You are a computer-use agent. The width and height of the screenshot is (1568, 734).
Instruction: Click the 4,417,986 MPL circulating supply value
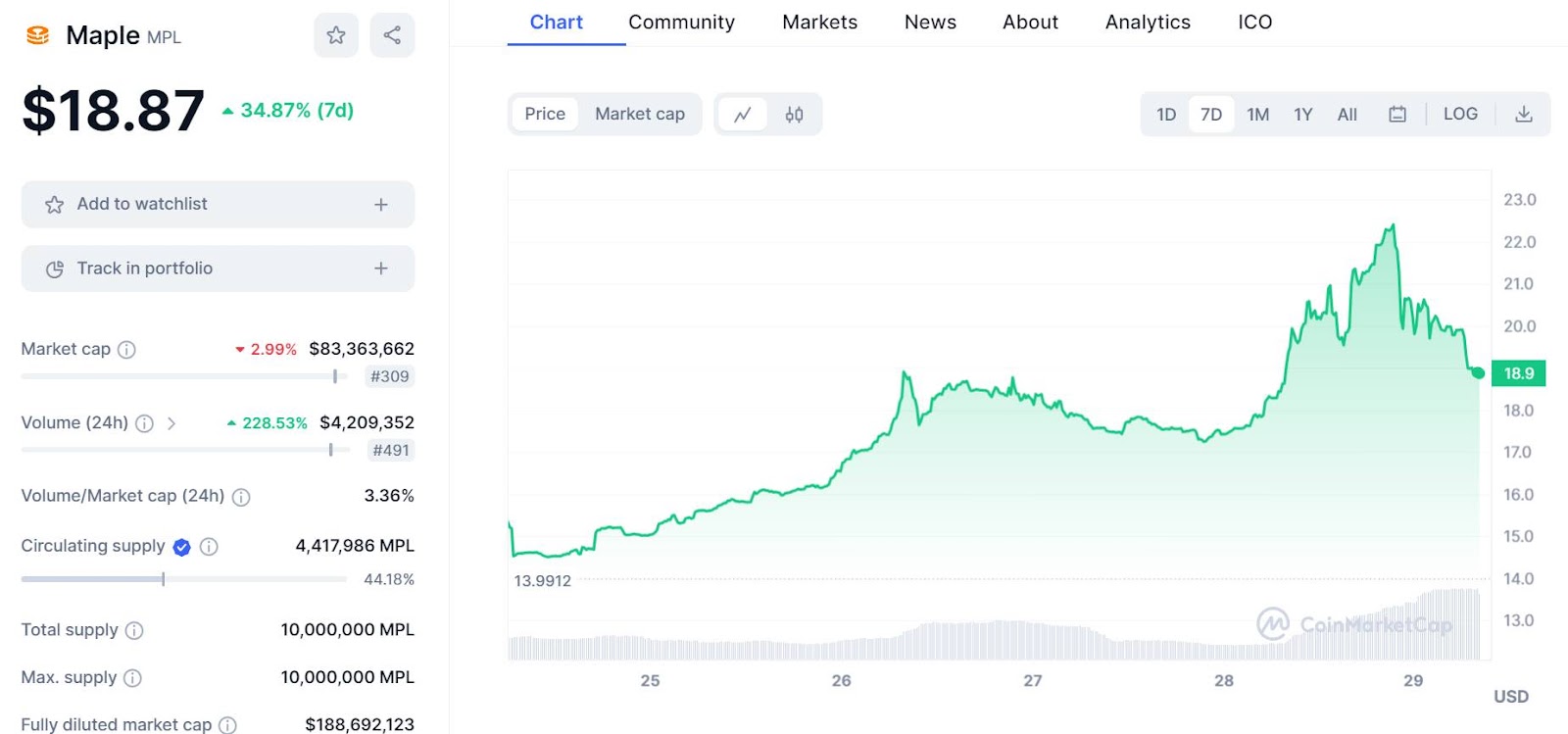355,546
